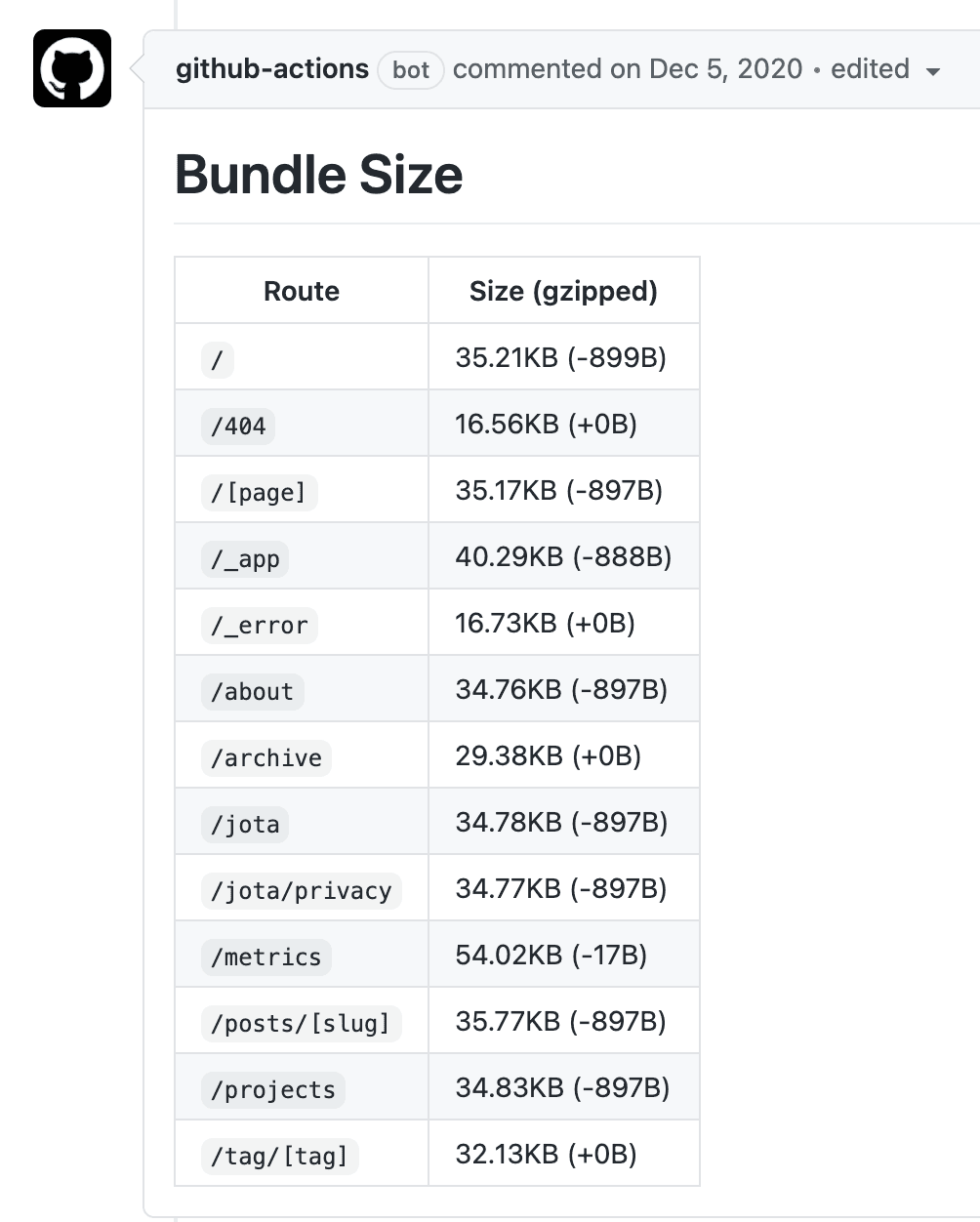
Task: Select the /_error route code label
Action: (x=260, y=625)
